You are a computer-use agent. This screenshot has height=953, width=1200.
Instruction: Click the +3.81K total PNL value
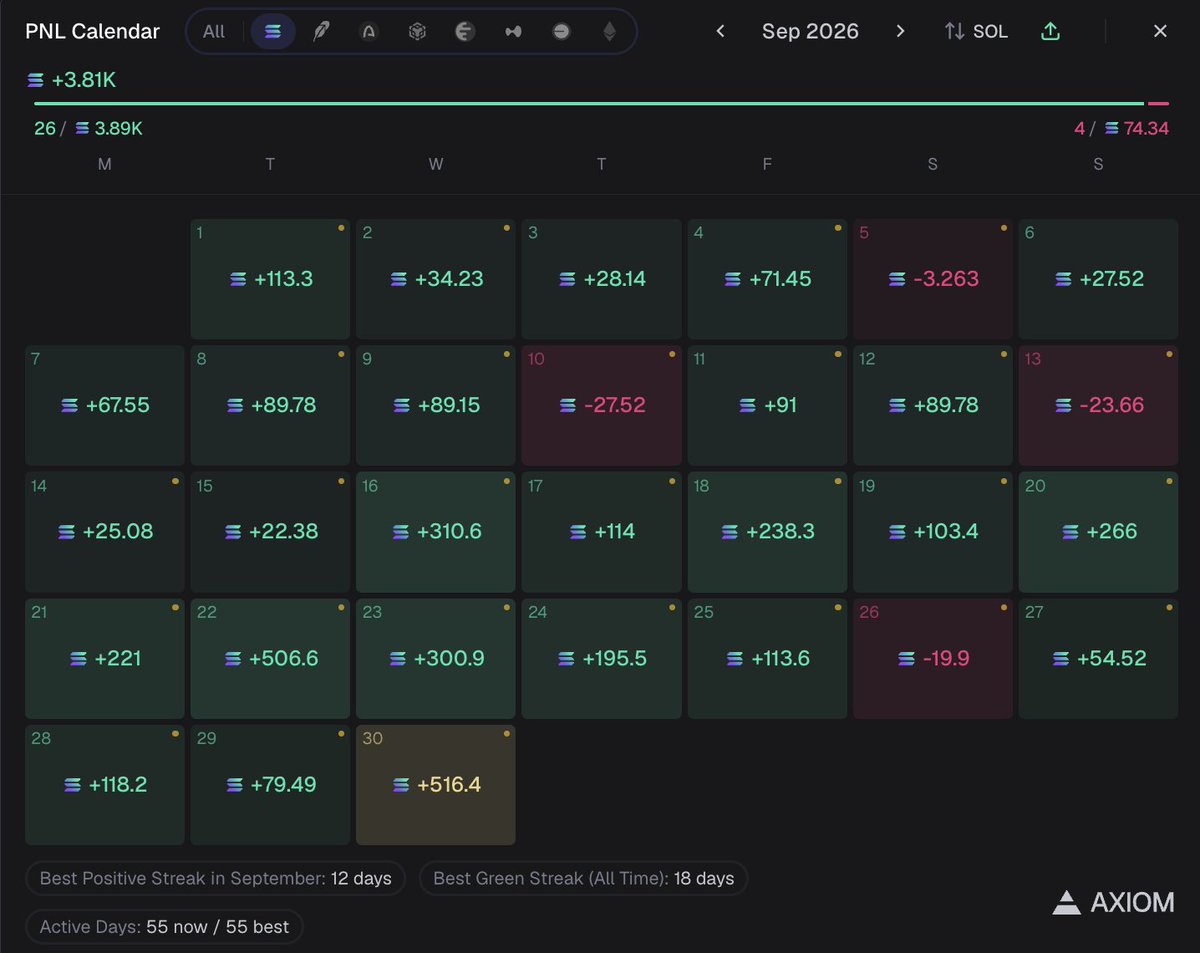72,80
